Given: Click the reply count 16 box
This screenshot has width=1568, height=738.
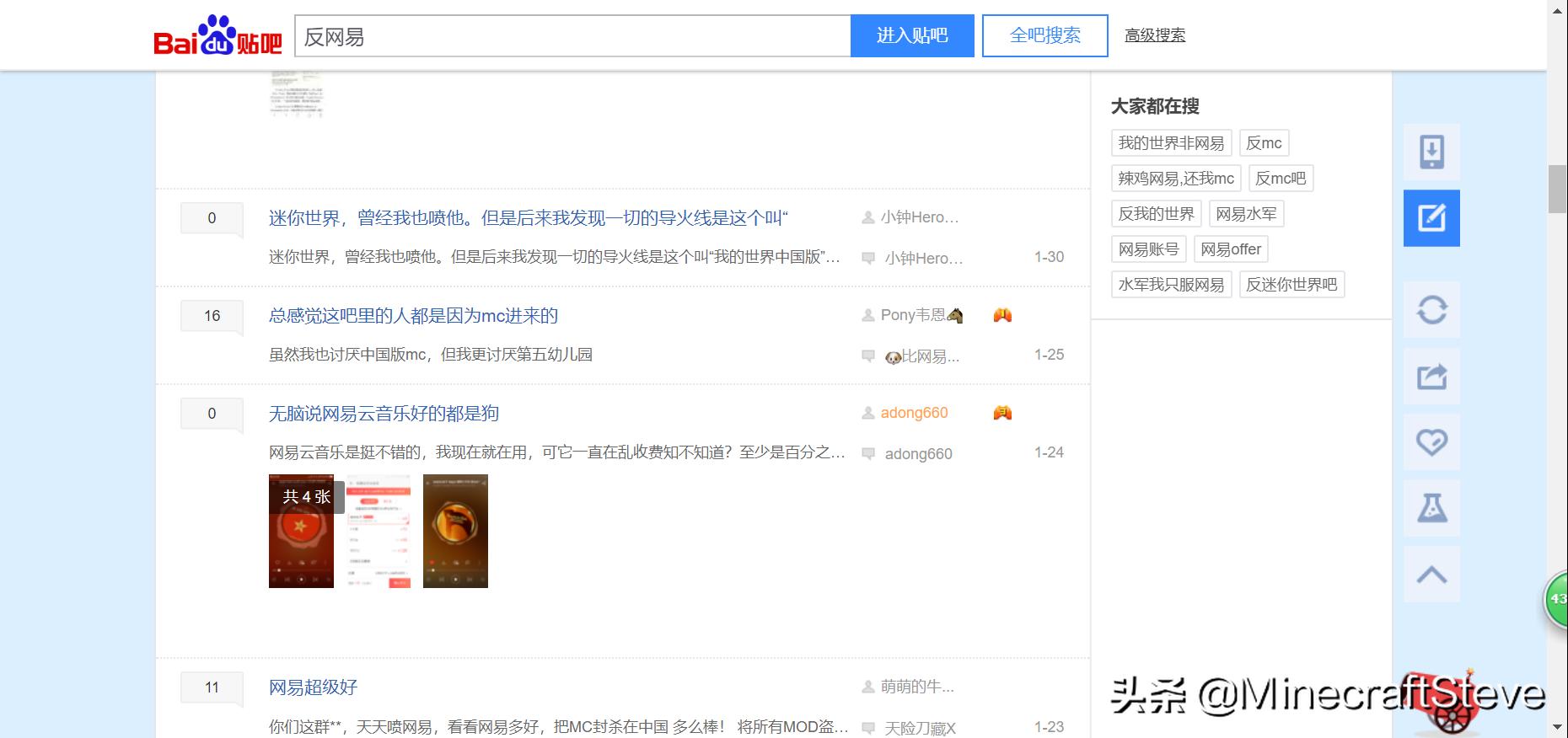Looking at the screenshot, I should point(212,316).
